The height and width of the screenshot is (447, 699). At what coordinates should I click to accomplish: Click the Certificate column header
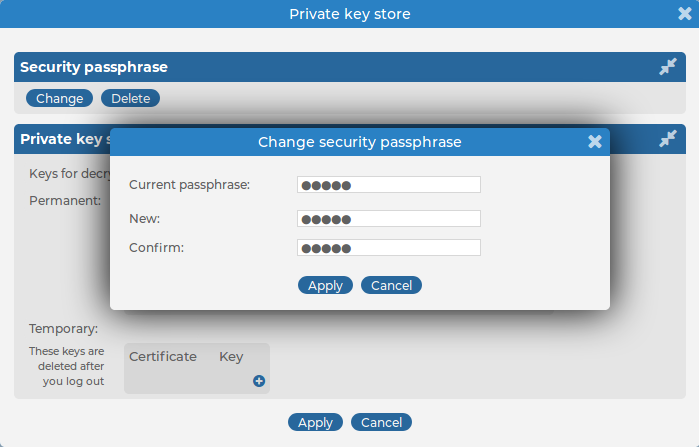[x=163, y=357]
